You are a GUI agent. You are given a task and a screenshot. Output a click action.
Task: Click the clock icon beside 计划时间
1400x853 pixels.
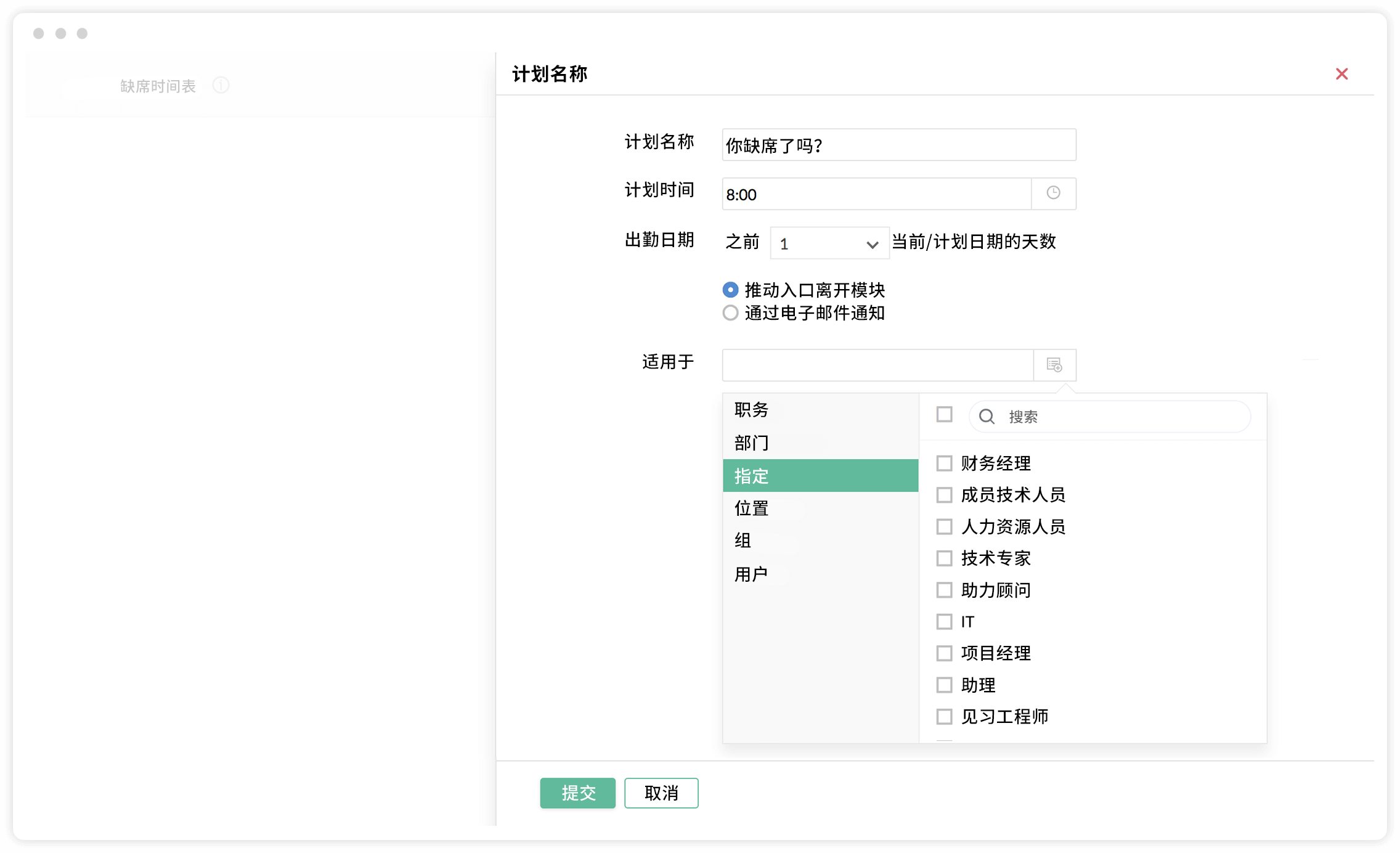(x=1053, y=194)
